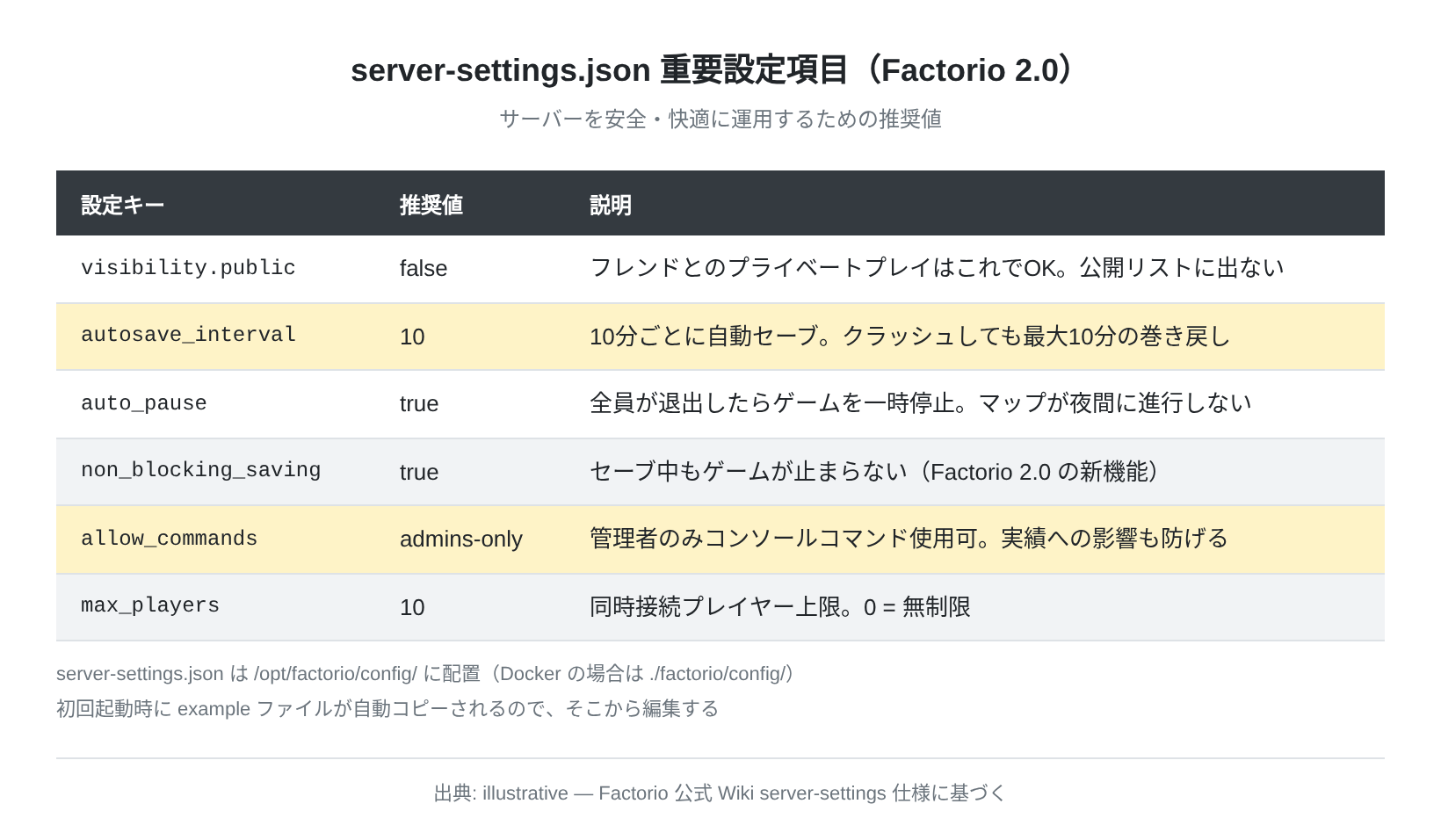Select the 'visibility.public' key cell

pyautogui.click(x=188, y=268)
